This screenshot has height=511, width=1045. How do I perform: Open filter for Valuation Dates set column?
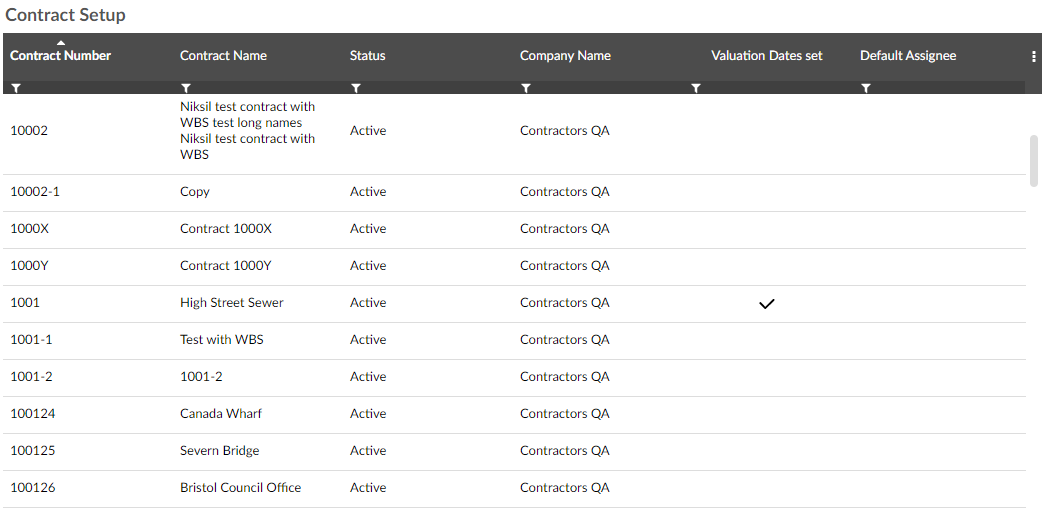click(x=696, y=89)
